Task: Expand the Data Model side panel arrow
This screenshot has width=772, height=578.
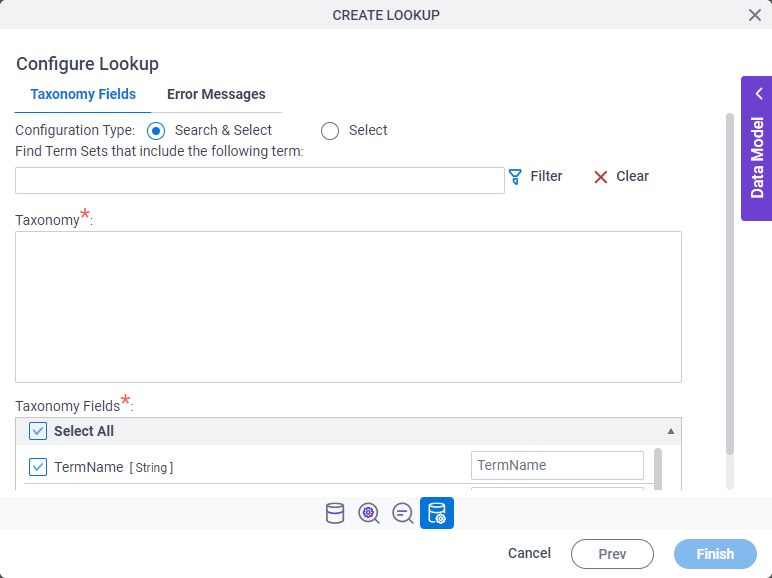Action: point(759,94)
